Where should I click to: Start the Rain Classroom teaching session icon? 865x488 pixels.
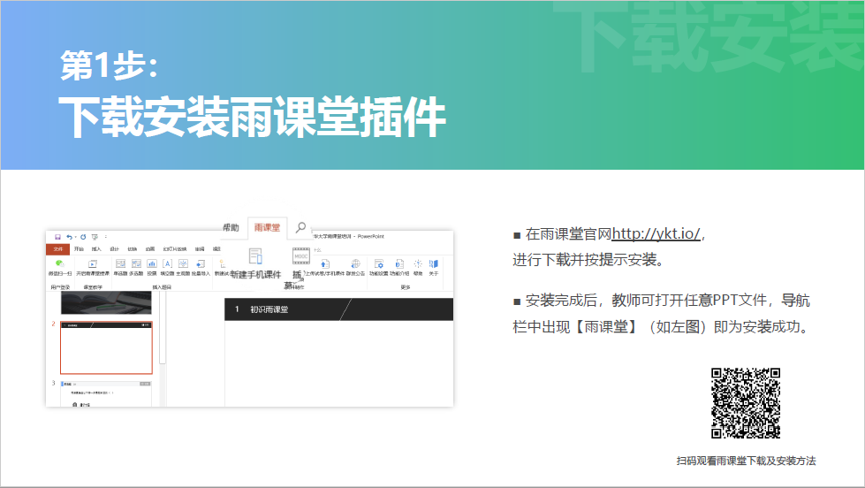(93, 264)
